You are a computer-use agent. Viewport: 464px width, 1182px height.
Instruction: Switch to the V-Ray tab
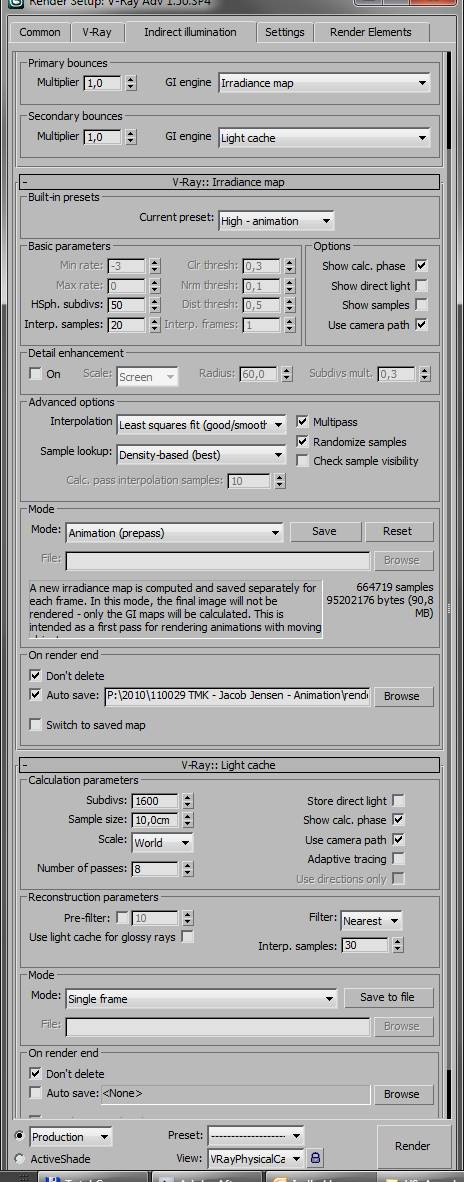96,32
